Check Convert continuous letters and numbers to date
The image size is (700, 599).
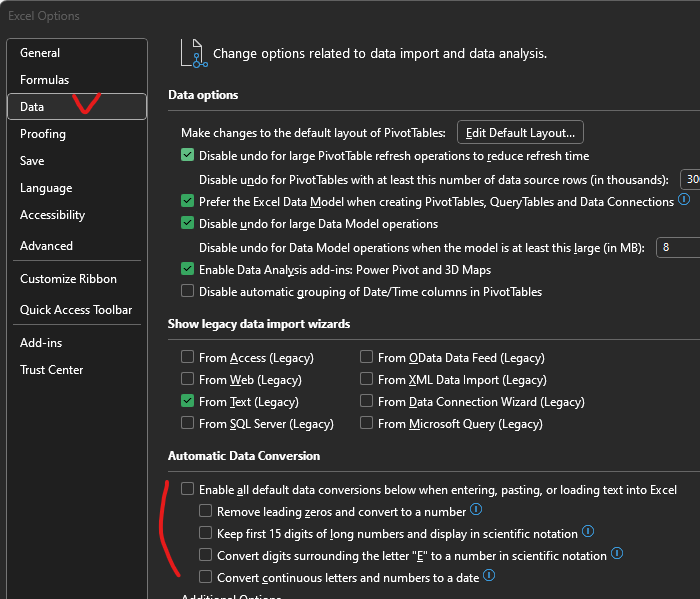[205, 577]
